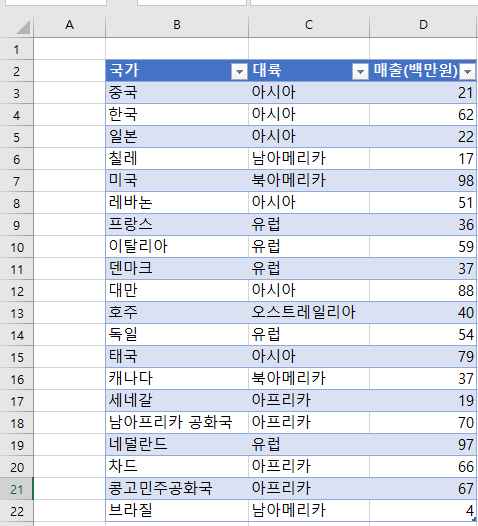
Task: Select column D header
Action: pyautogui.click(x=423, y=25)
